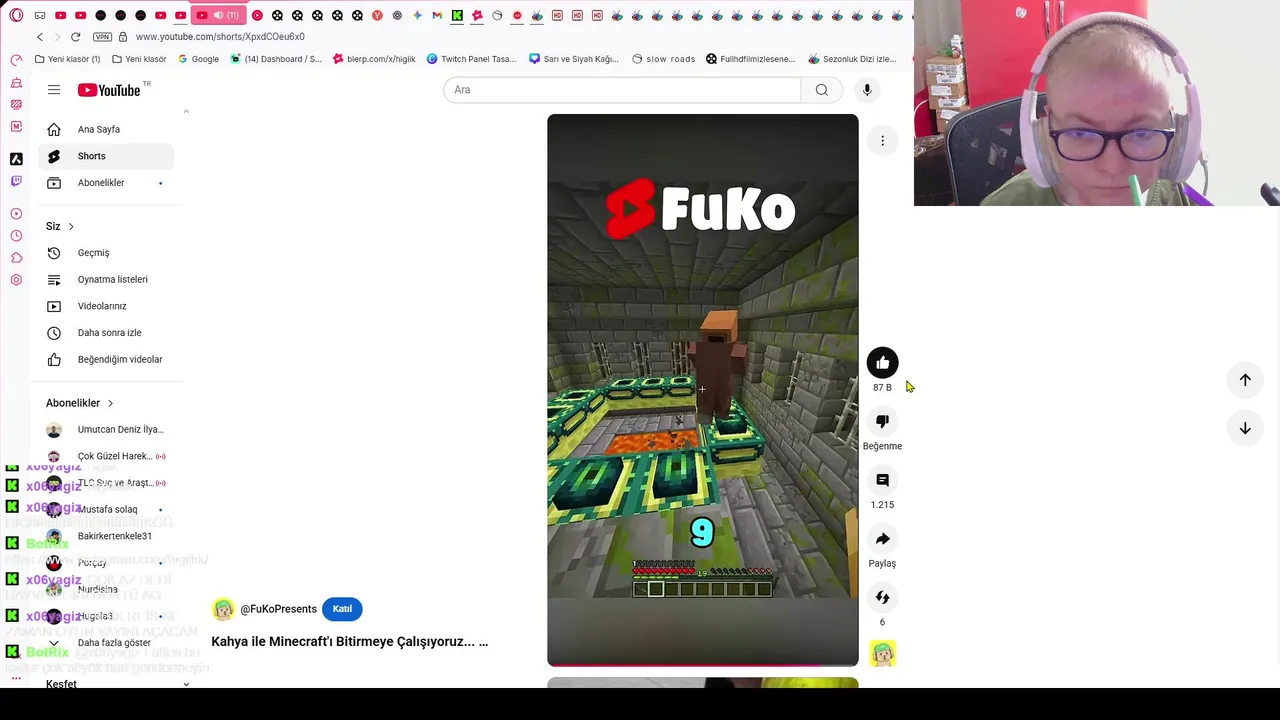Image resolution: width=1280 pixels, height=720 pixels.
Task: Click the VPN badge in address bar
Action: click(102, 37)
